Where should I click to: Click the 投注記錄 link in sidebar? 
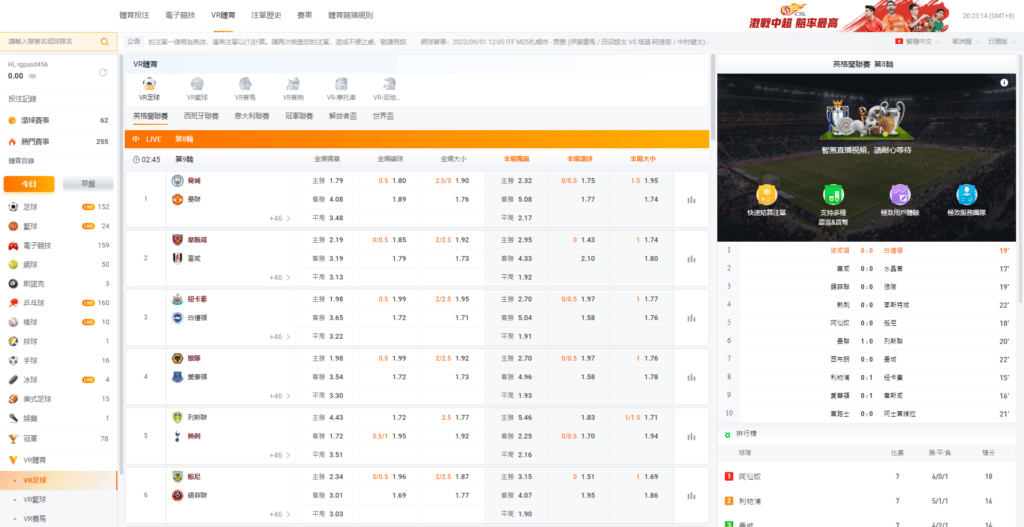pos(22,99)
